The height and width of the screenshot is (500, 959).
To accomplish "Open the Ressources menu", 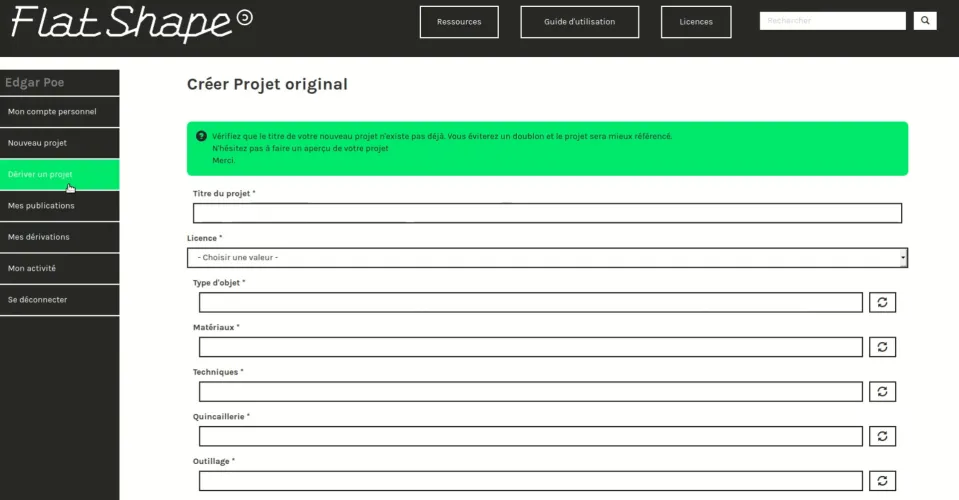I will [x=459, y=22].
